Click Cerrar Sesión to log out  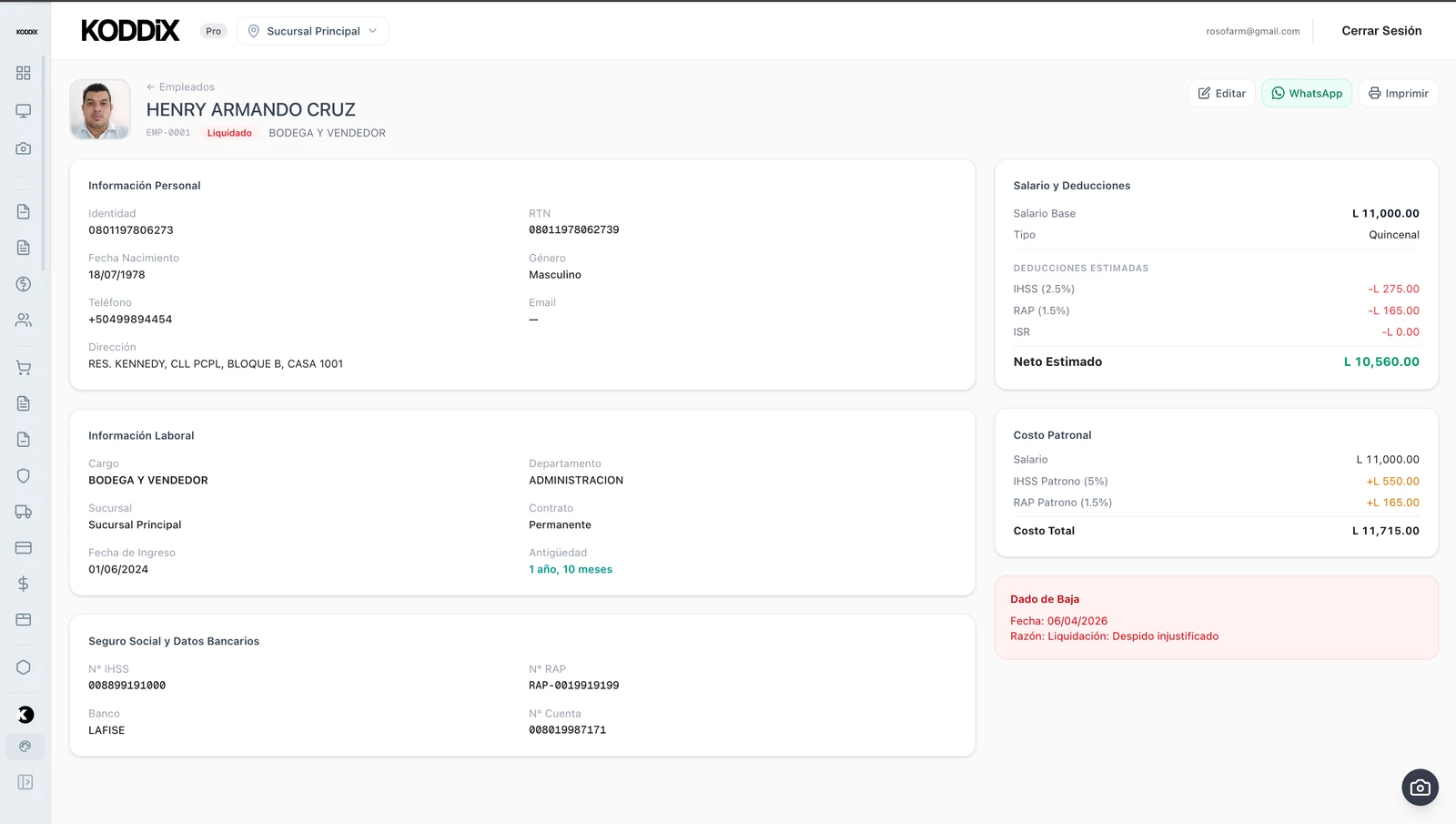pos(1380,31)
